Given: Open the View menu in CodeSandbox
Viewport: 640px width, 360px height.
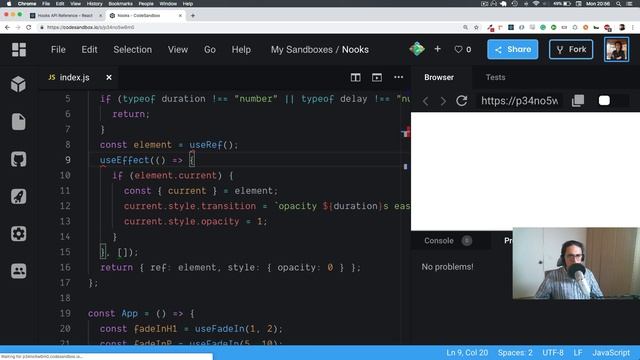Looking at the screenshot, I should tap(178, 49).
